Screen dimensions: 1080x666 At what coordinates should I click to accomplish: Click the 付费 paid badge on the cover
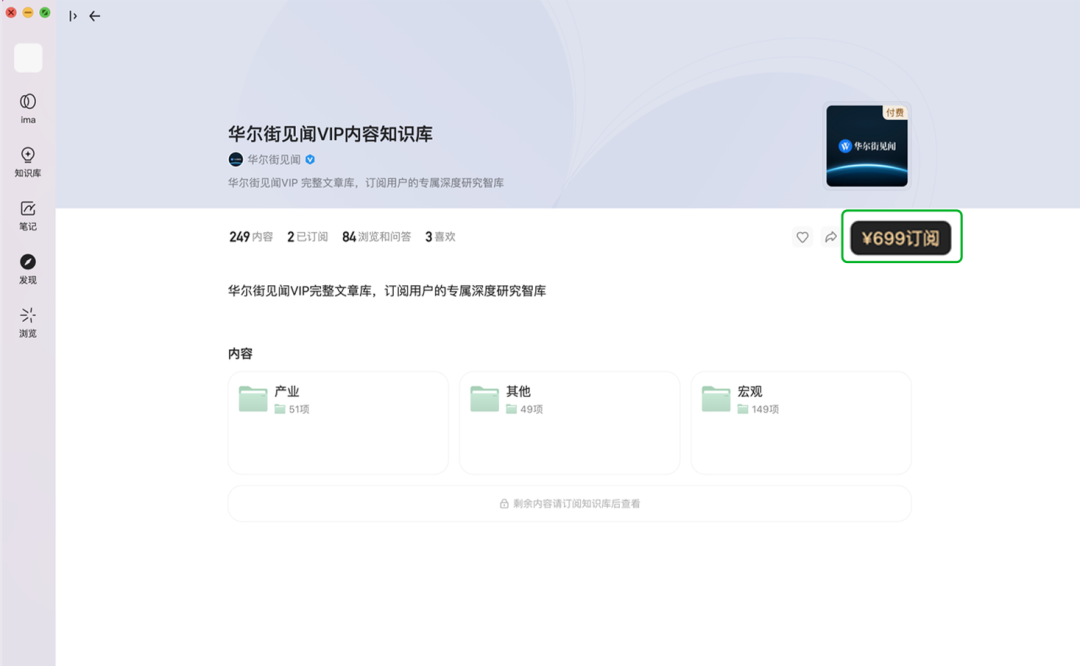tap(895, 112)
